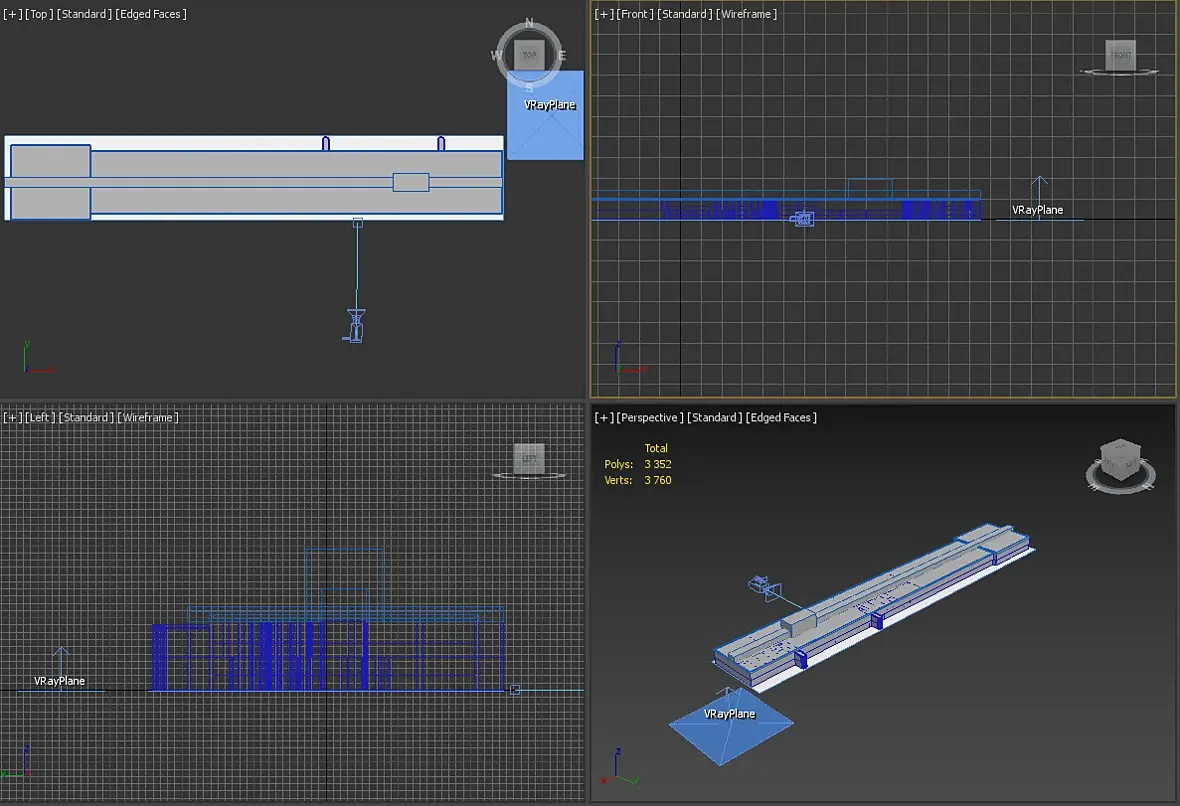This screenshot has width=1180, height=806.
Task: Select the camera in the Front viewport
Action: (802, 219)
